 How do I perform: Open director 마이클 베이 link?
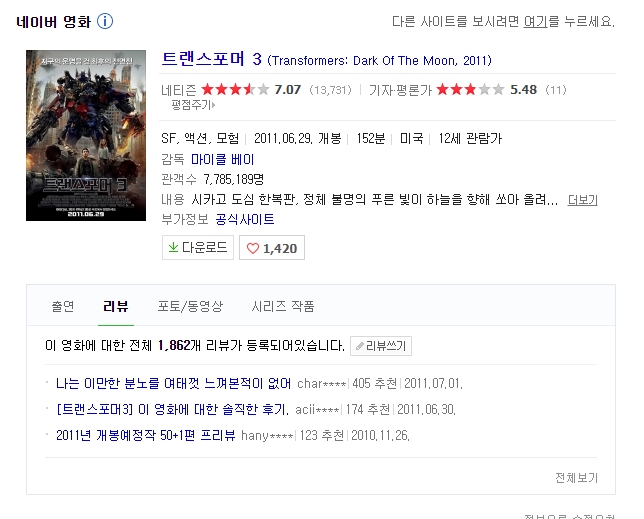click(223, 159)
